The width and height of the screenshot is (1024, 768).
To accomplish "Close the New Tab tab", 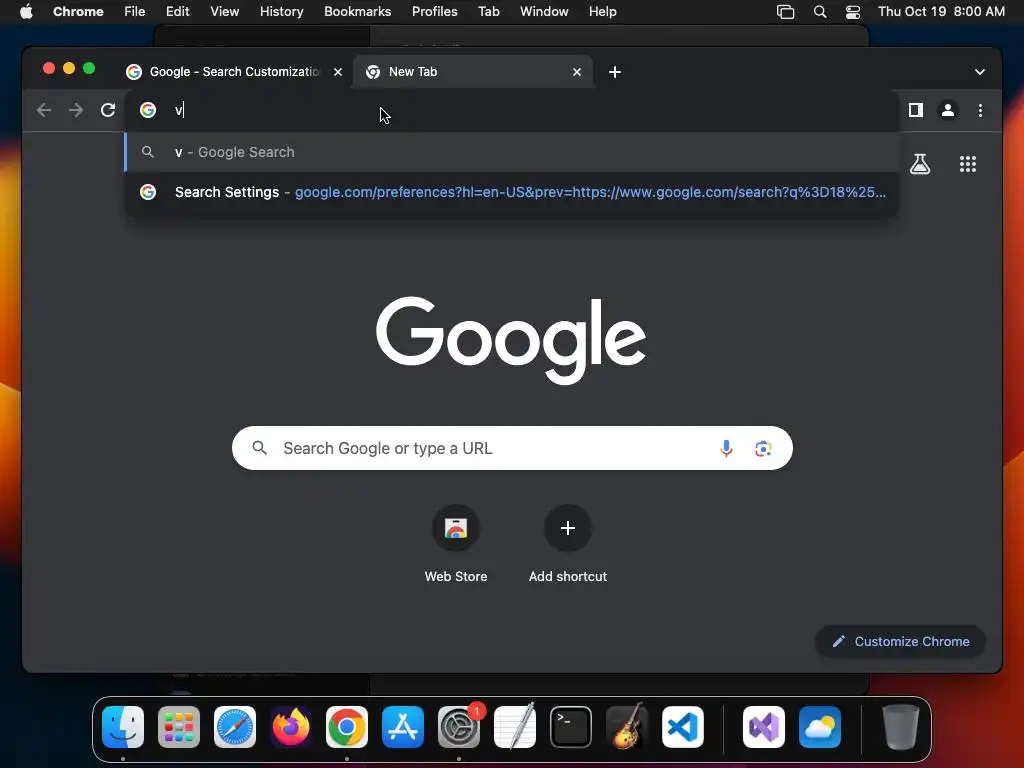I will tap(577, 72).
